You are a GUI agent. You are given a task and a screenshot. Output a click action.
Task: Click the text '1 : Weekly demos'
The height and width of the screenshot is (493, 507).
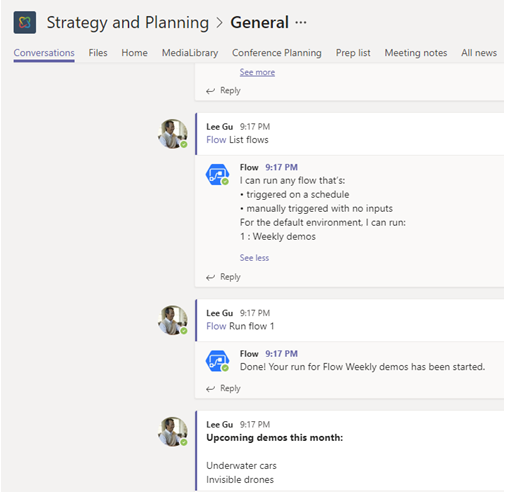point(278,237)
